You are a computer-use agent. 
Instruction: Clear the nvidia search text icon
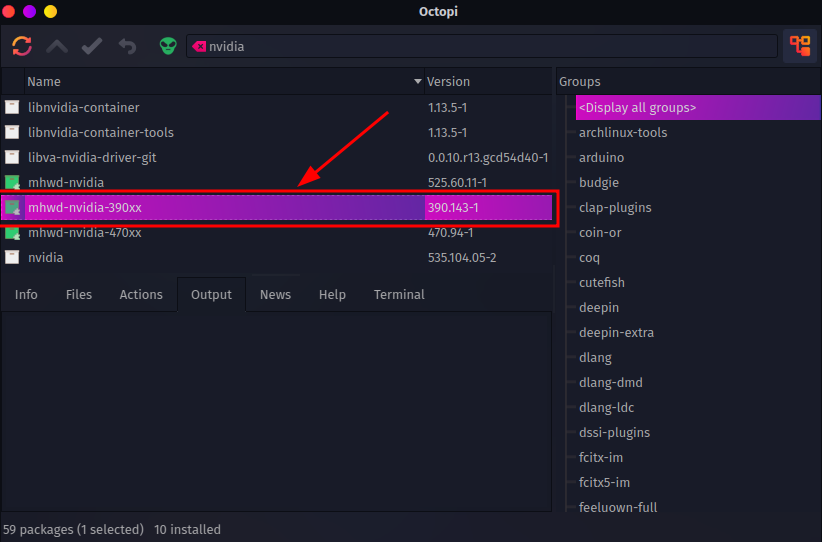coord(199,47)
